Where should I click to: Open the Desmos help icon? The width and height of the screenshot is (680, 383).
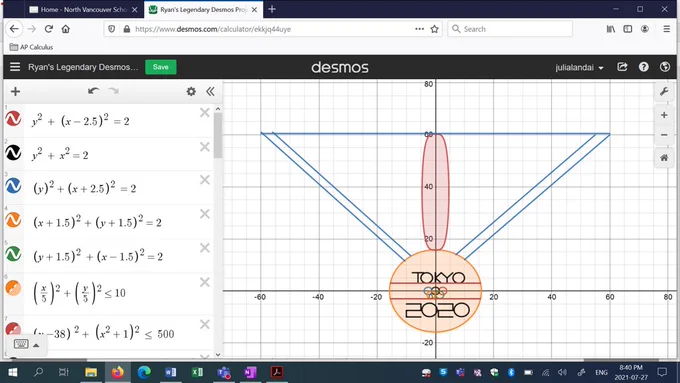click(x=644, y=67)
